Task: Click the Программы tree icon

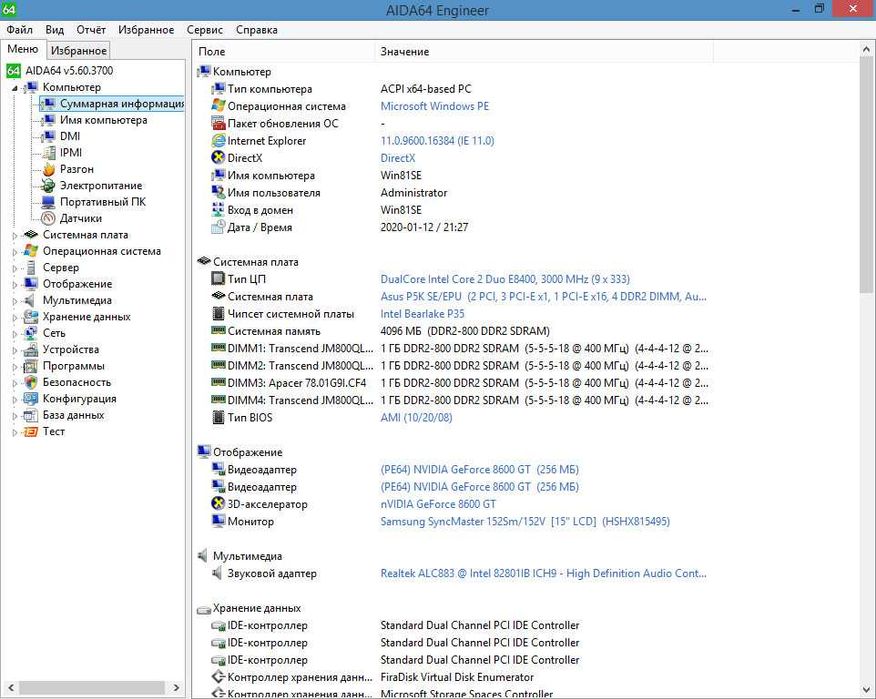Action: (x=31, y=366)
